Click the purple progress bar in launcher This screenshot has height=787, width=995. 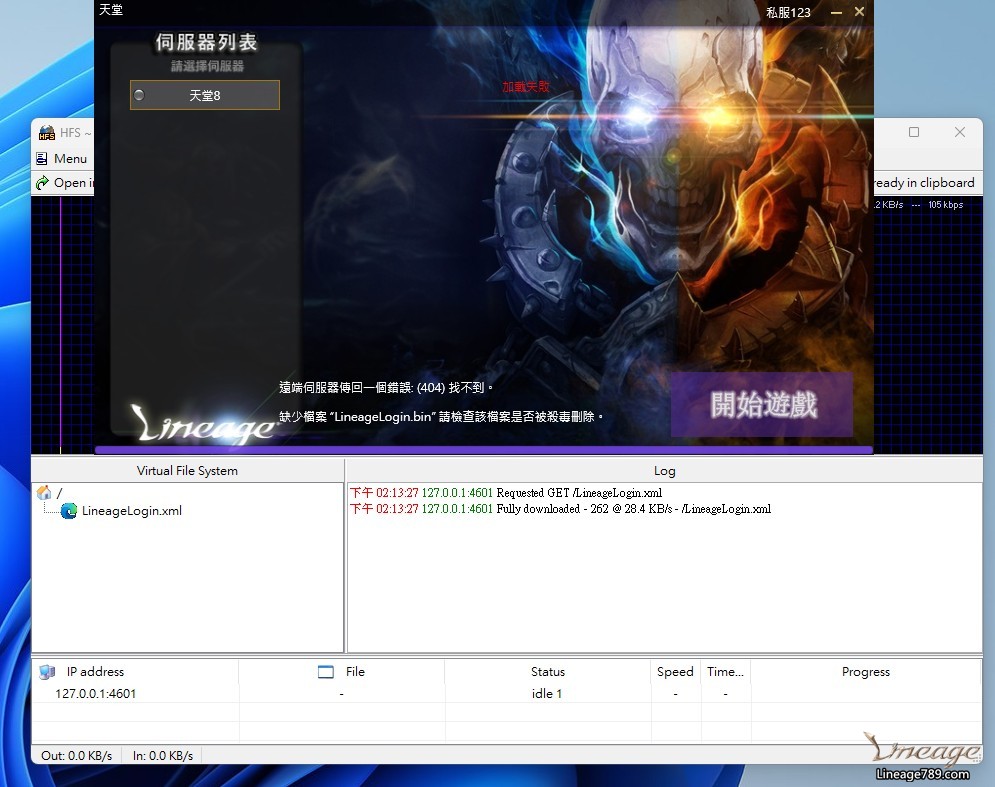(484, 450)
